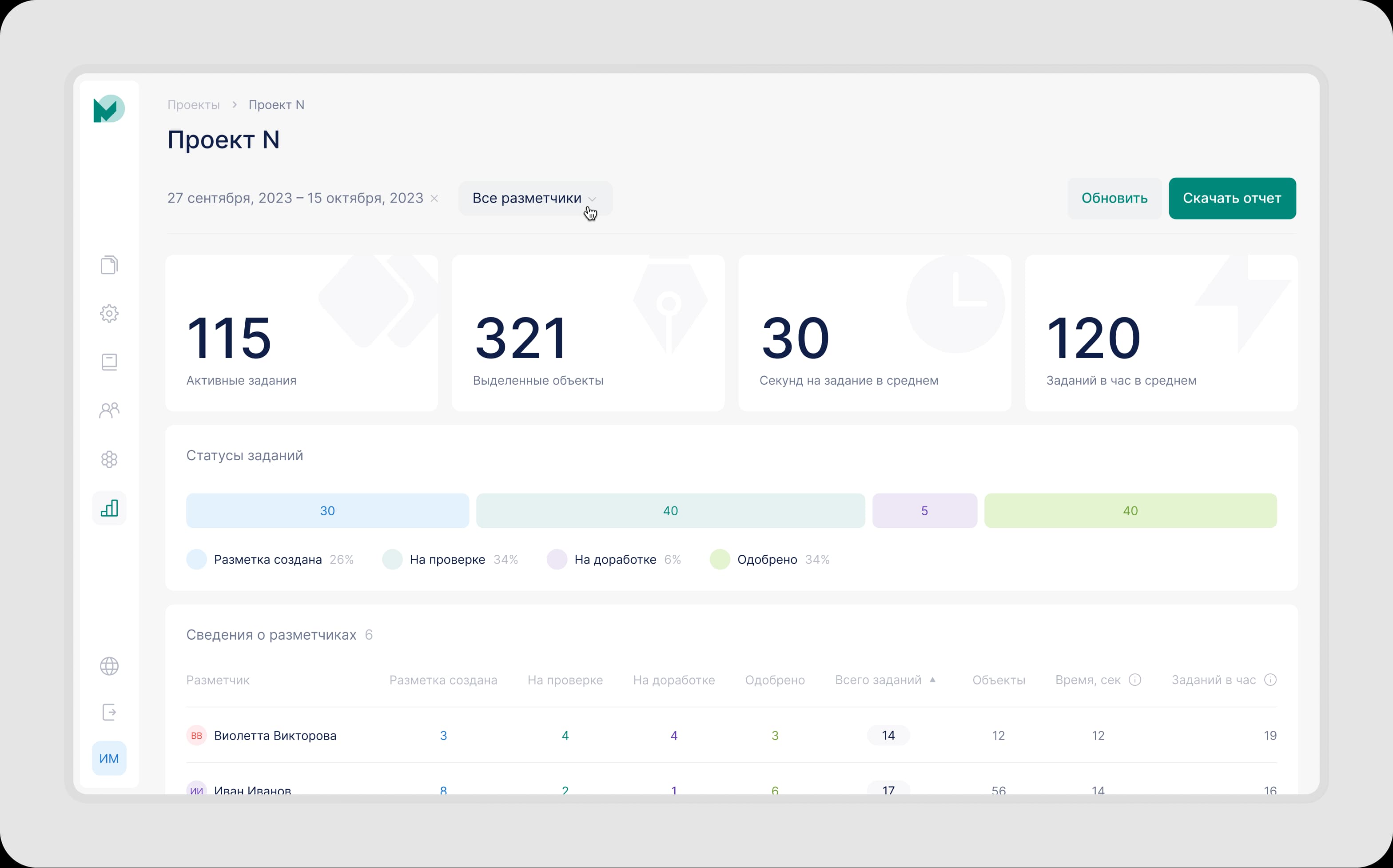Open the book icon in sidebar

109,362
